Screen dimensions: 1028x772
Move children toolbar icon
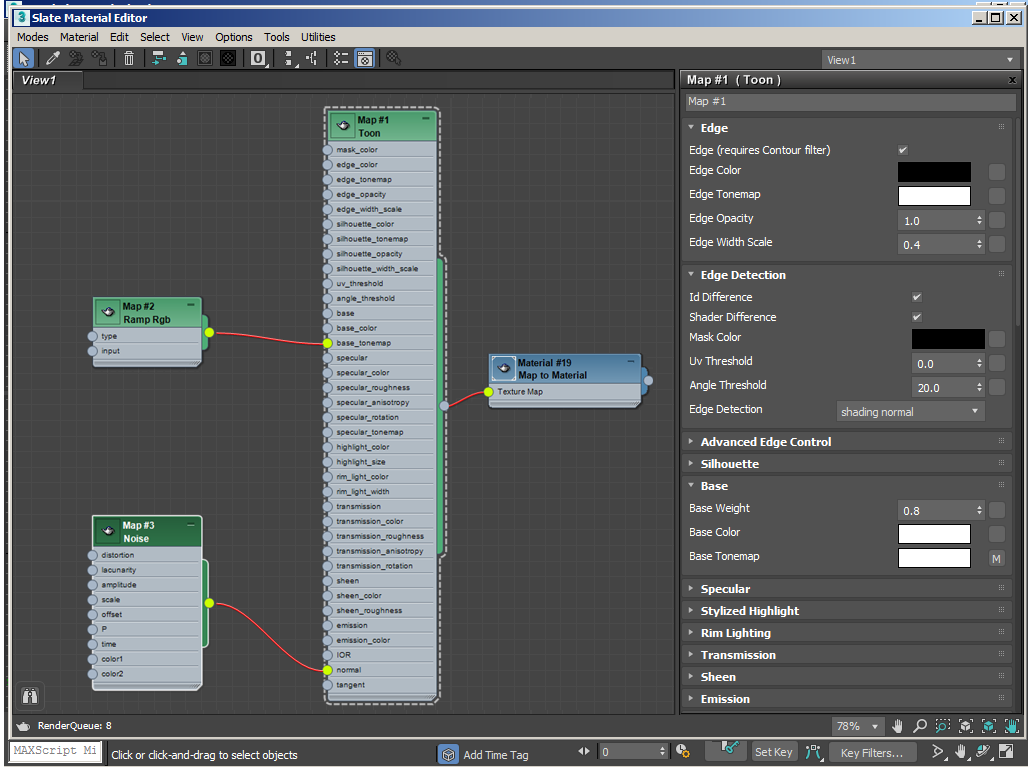click(159, 58)
